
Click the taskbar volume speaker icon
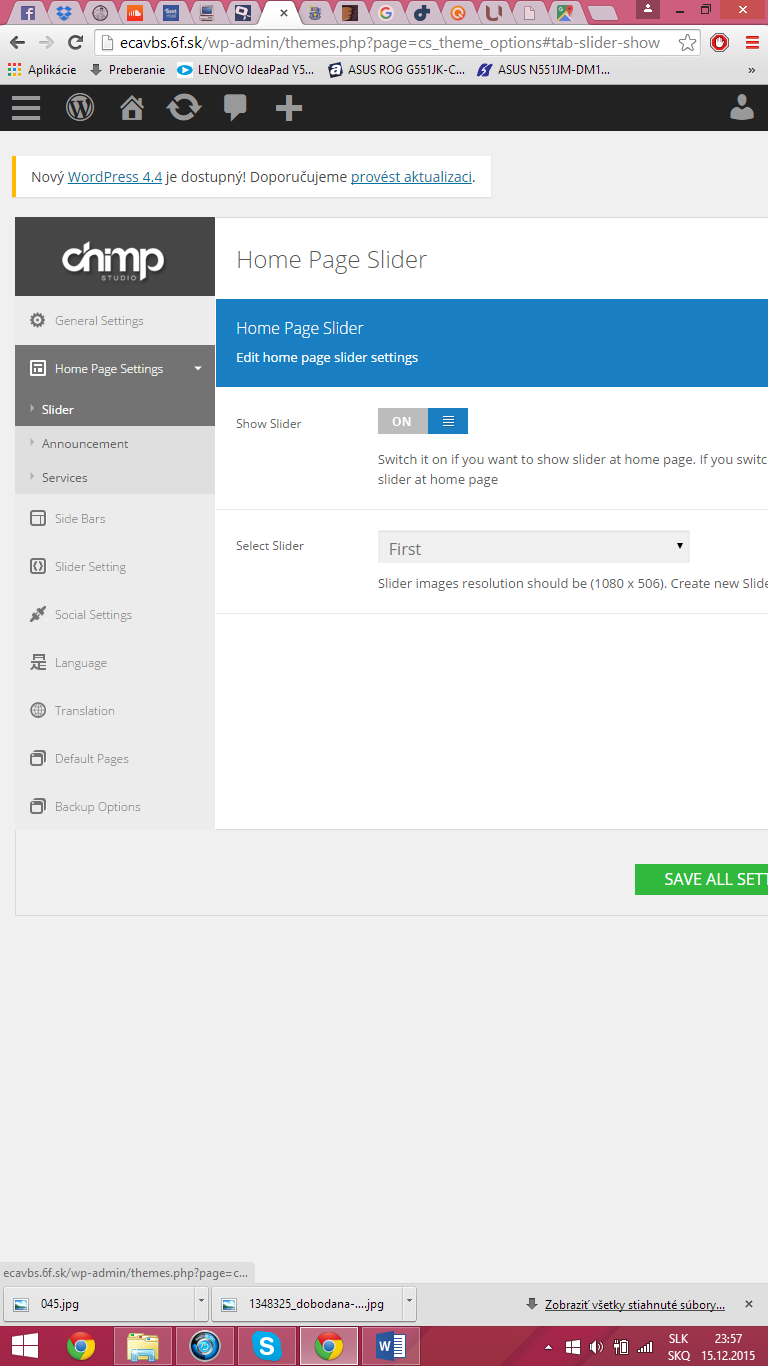click(x=597, y=1347)
